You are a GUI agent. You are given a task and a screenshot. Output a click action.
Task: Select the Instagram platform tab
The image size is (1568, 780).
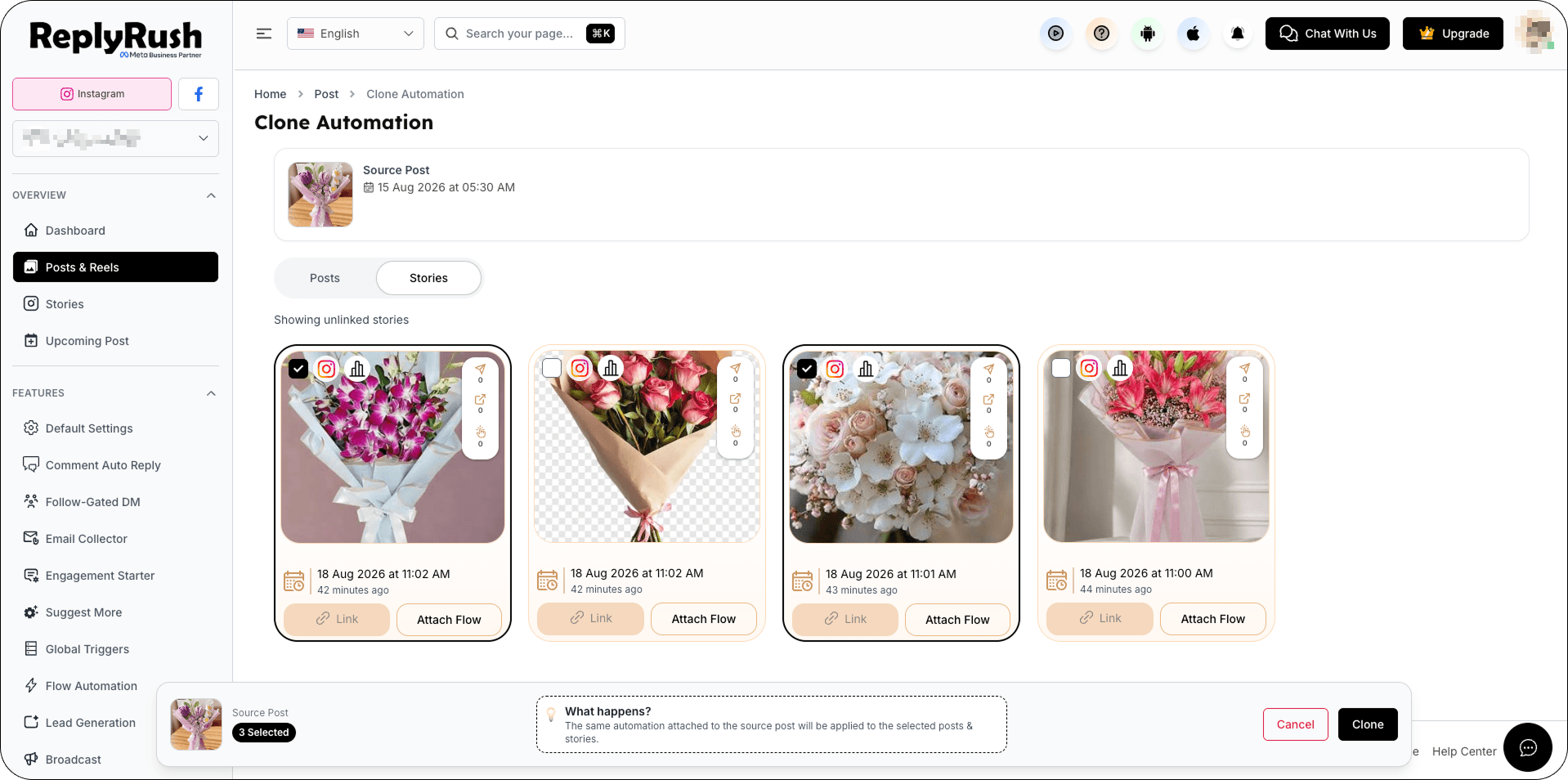tap(92, 94)
